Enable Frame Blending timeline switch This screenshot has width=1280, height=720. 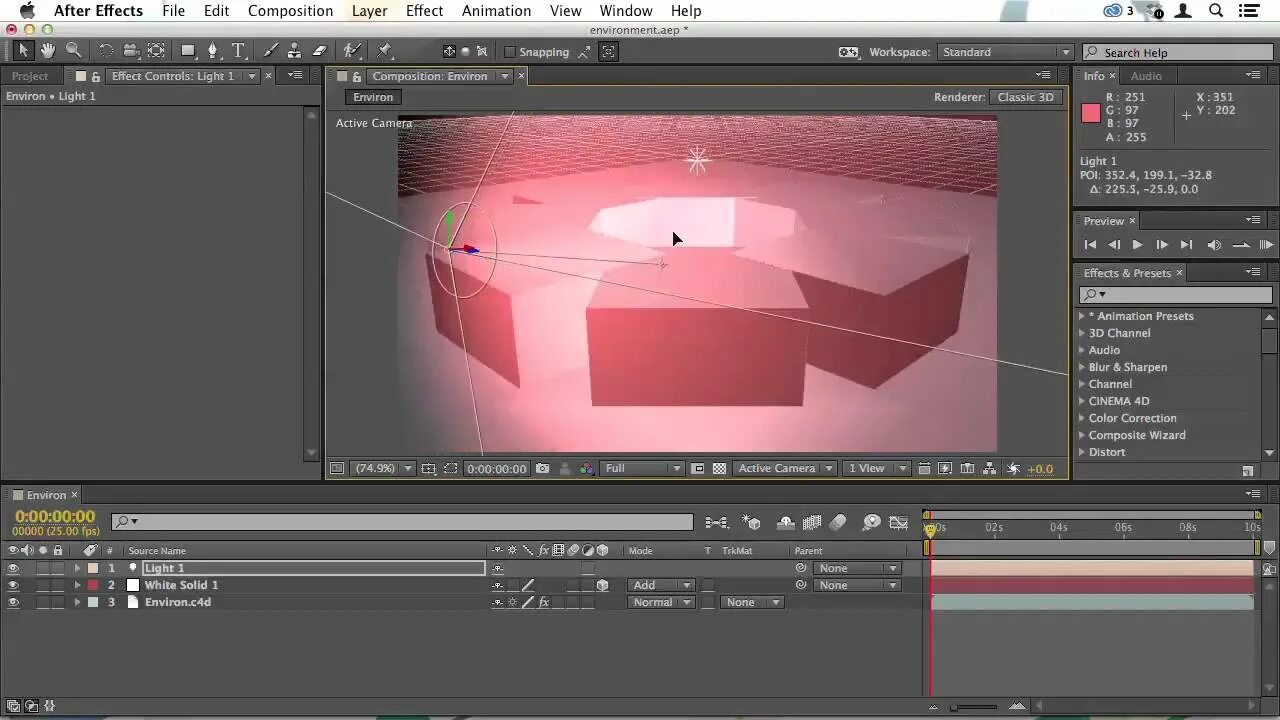pyautogui.click(x=811, y=522)
